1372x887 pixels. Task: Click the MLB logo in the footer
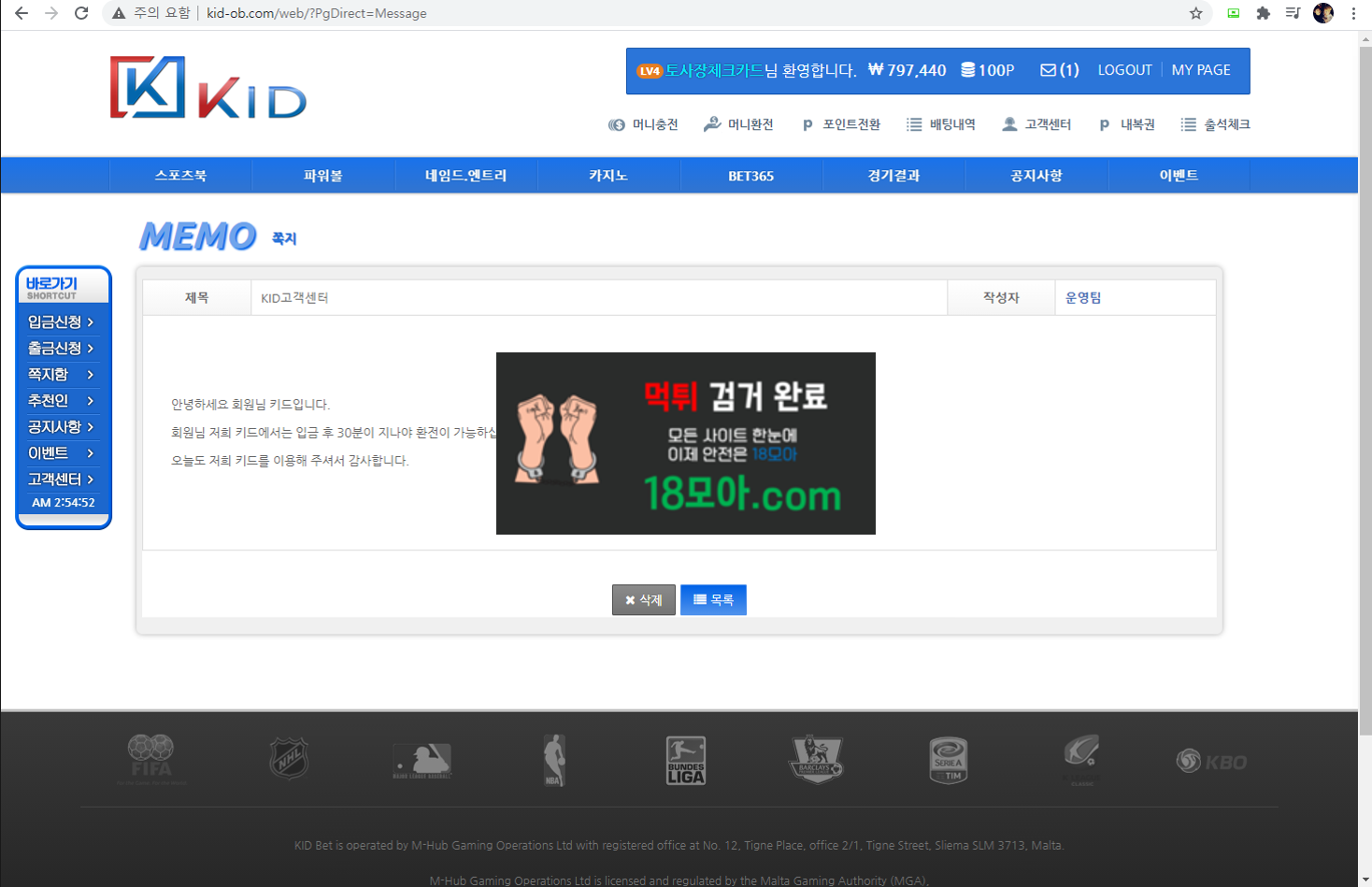[x=422, y=761]
